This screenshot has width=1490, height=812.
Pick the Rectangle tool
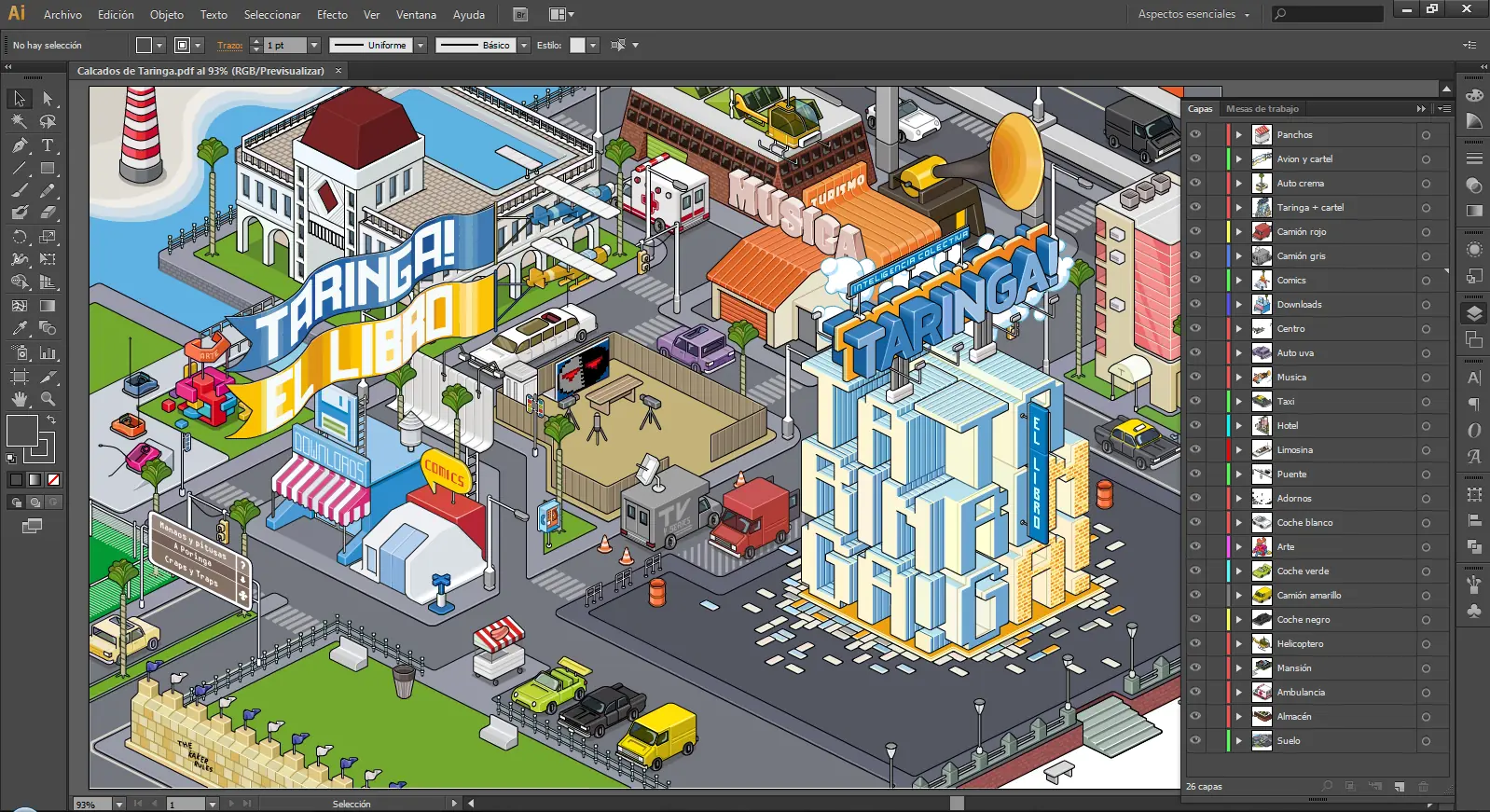click(x=48, y=169)
